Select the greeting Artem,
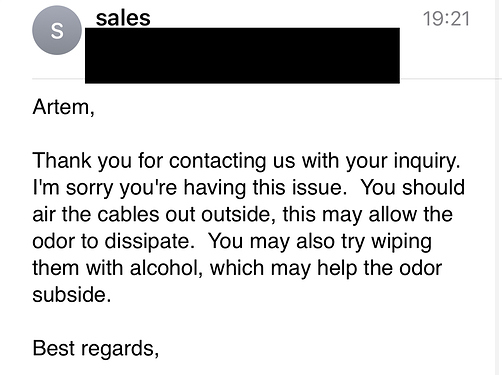This screenshot has width=502, height=375. 63,107
